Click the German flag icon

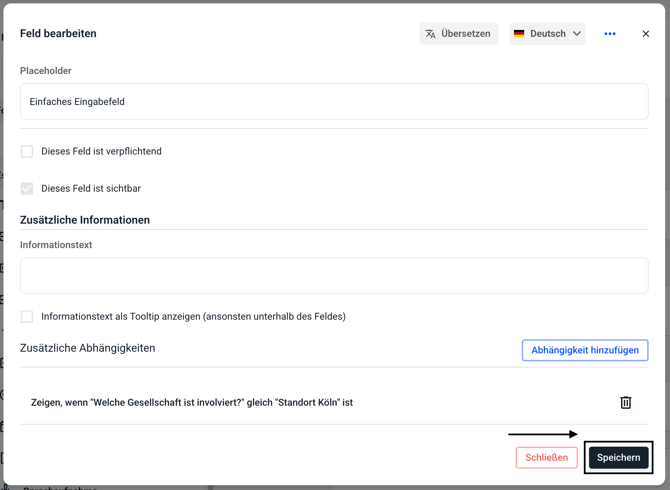[519, 34]
